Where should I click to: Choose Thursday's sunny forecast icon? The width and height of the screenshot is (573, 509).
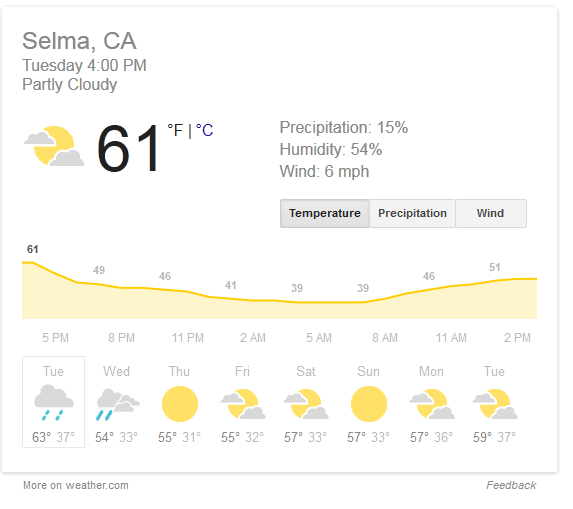(x=180, y=404)
